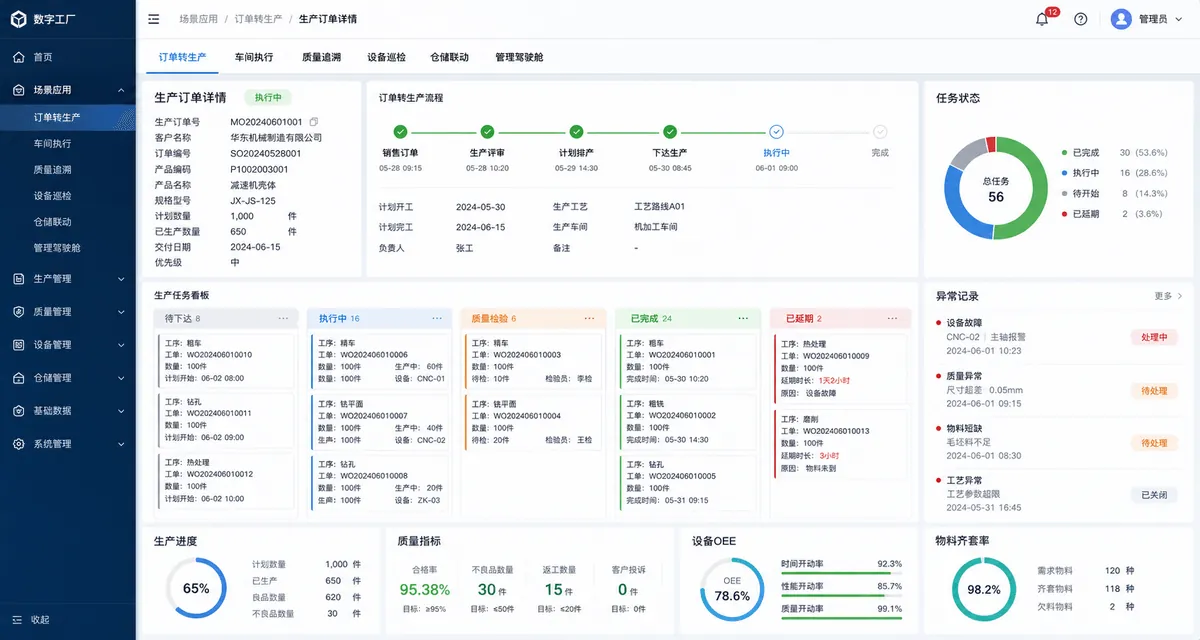Click the 数字工厂 cube logo icon
Screen dimensions: 1200x640
(18, 19)
